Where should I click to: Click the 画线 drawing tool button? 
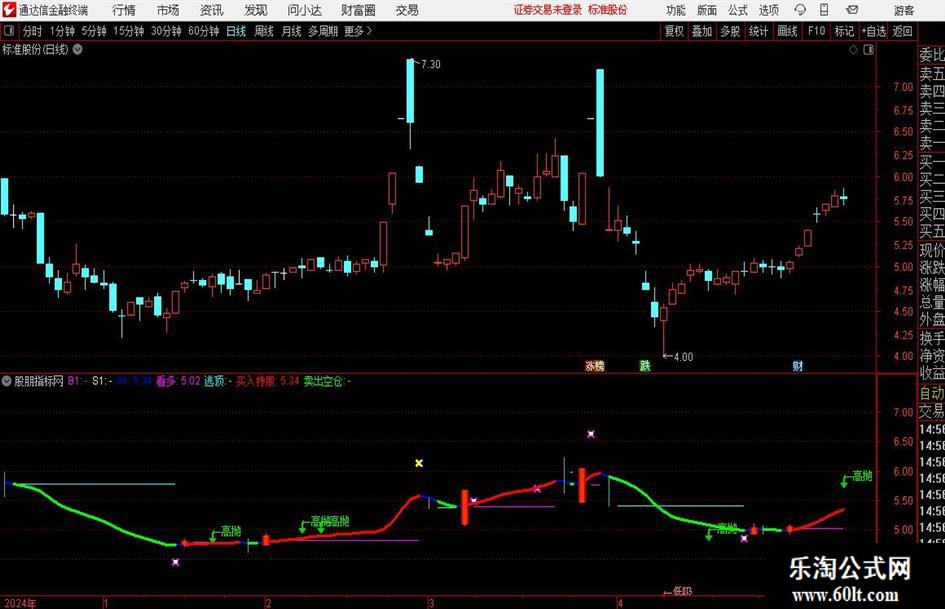788,31
